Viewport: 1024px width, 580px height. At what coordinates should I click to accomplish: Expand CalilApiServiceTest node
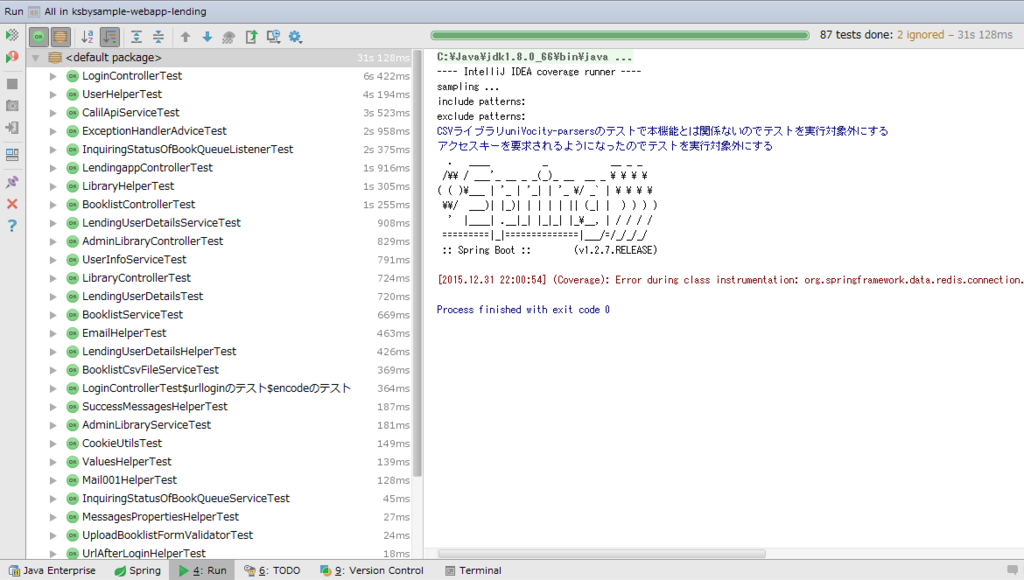53,113
